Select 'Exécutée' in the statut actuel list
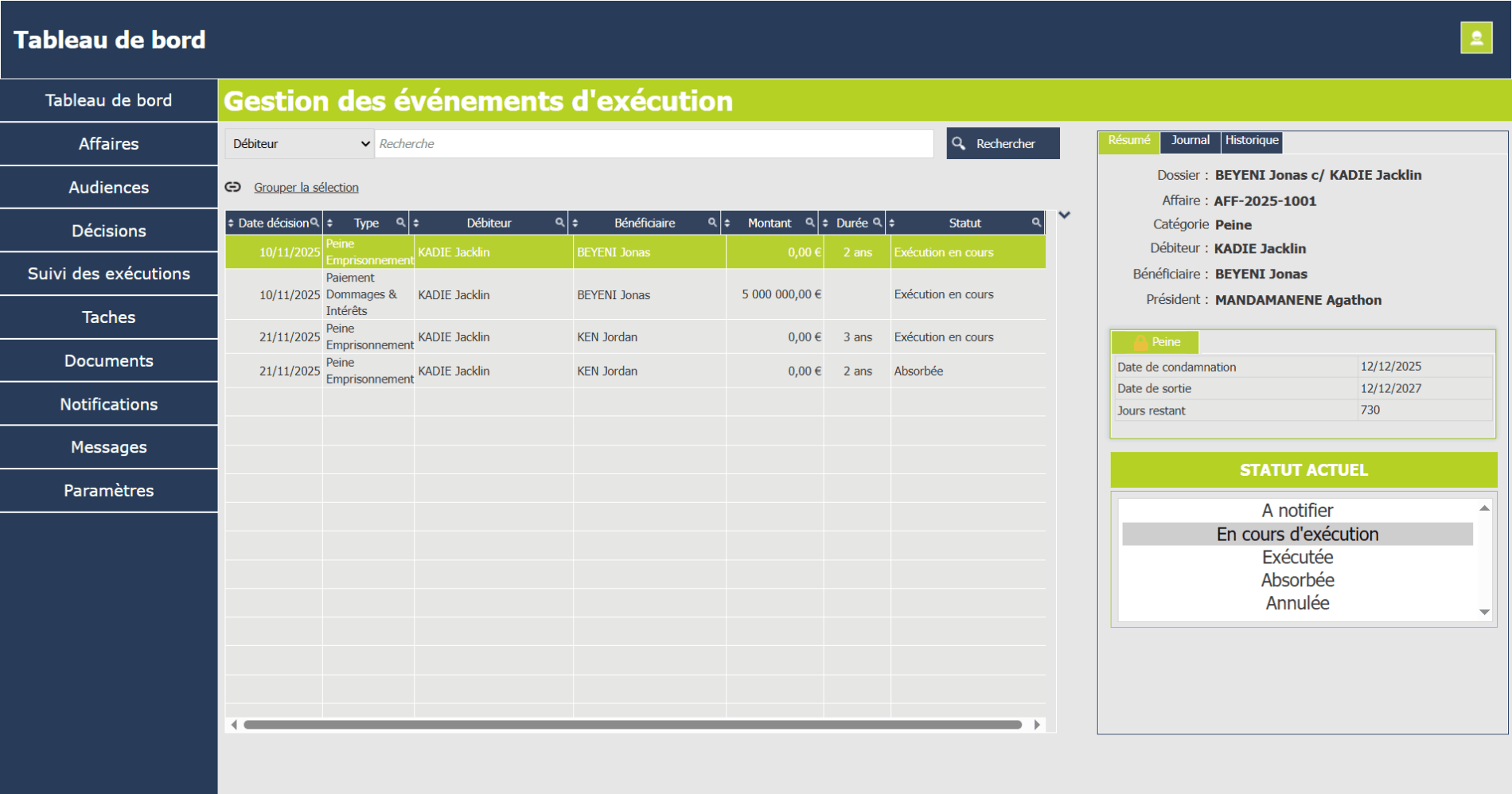 click(x=1297, y=557)
